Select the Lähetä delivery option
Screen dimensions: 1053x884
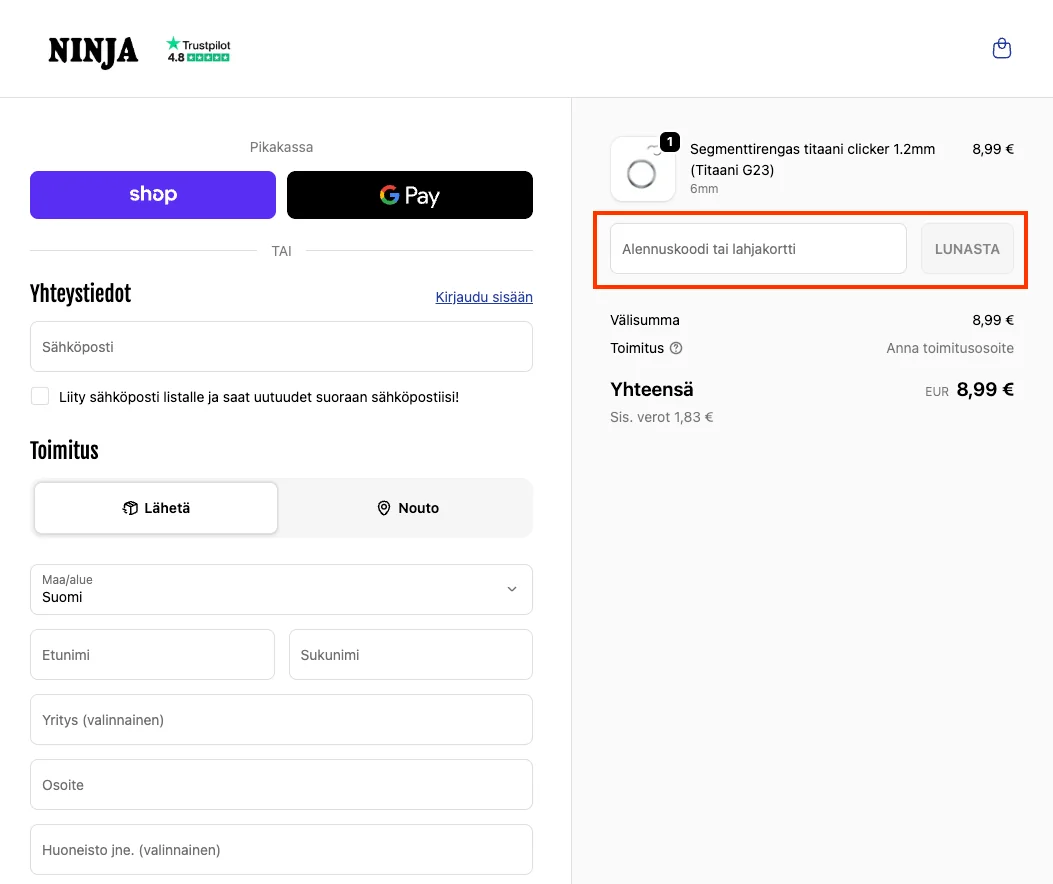pos(156,508)
